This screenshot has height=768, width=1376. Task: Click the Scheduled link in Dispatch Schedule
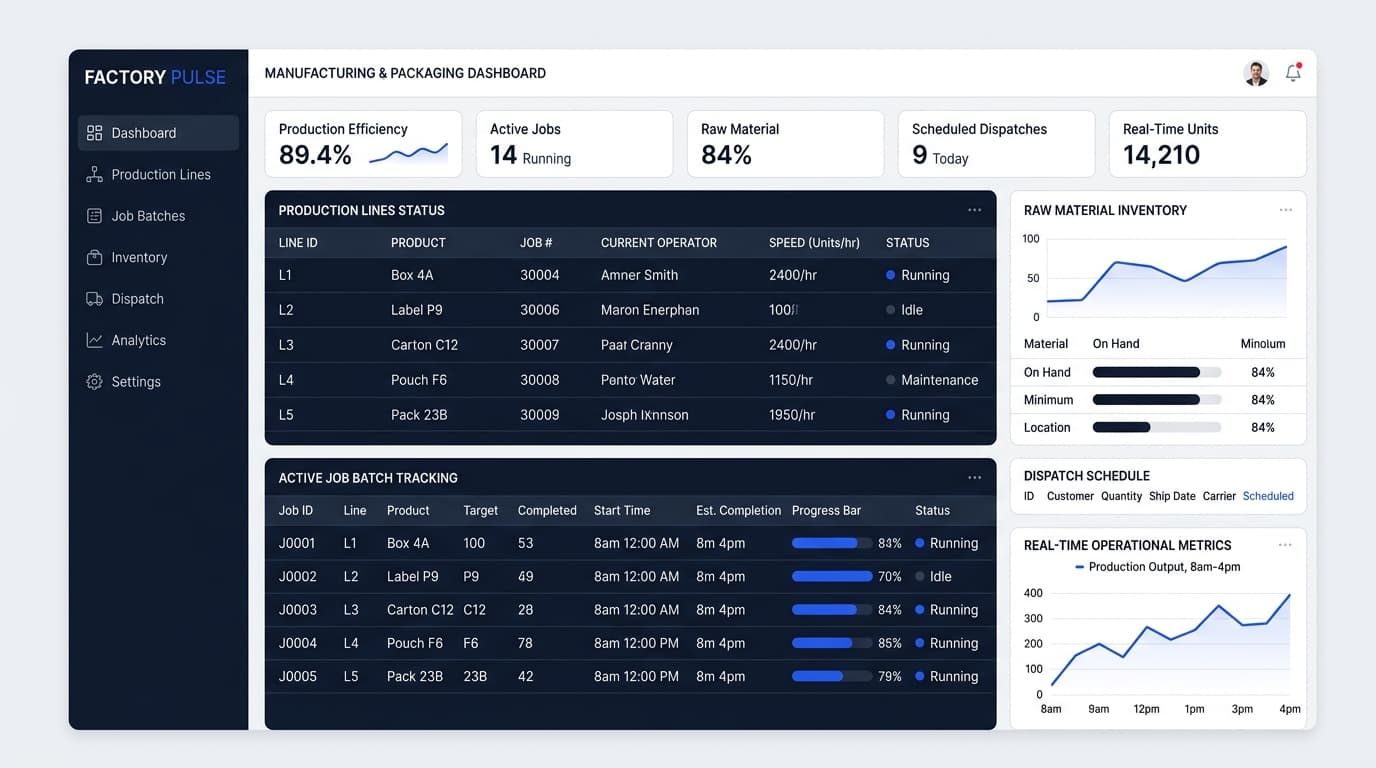[x=1268, y=496]
